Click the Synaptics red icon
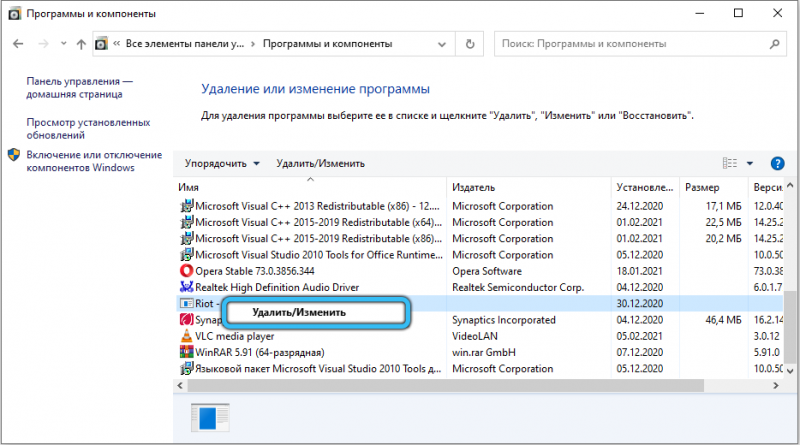800x445 pixels. coord(187,320)
